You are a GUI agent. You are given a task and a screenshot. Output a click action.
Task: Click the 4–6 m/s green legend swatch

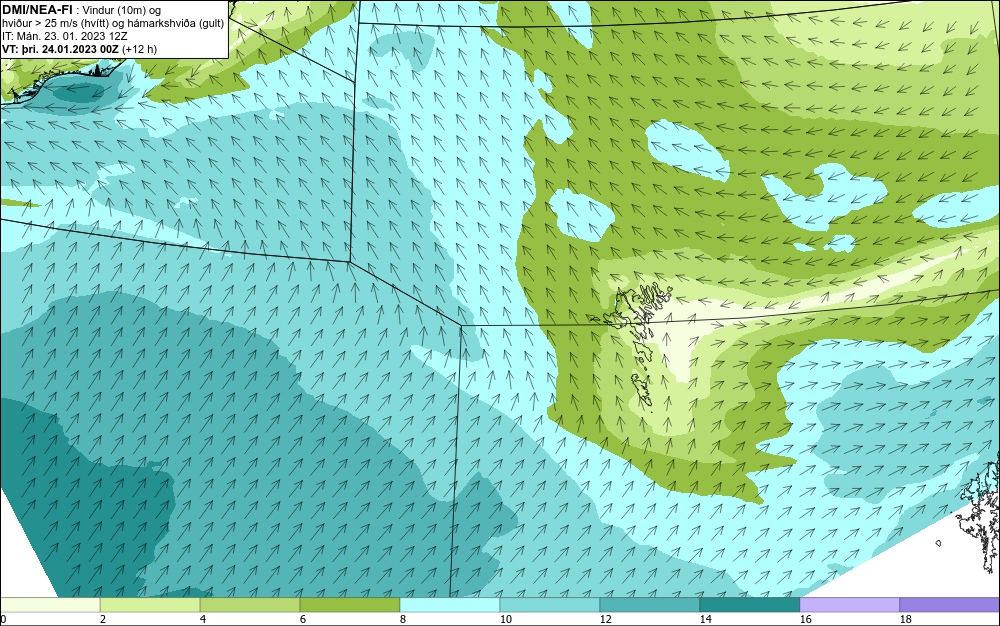[250, 604]
